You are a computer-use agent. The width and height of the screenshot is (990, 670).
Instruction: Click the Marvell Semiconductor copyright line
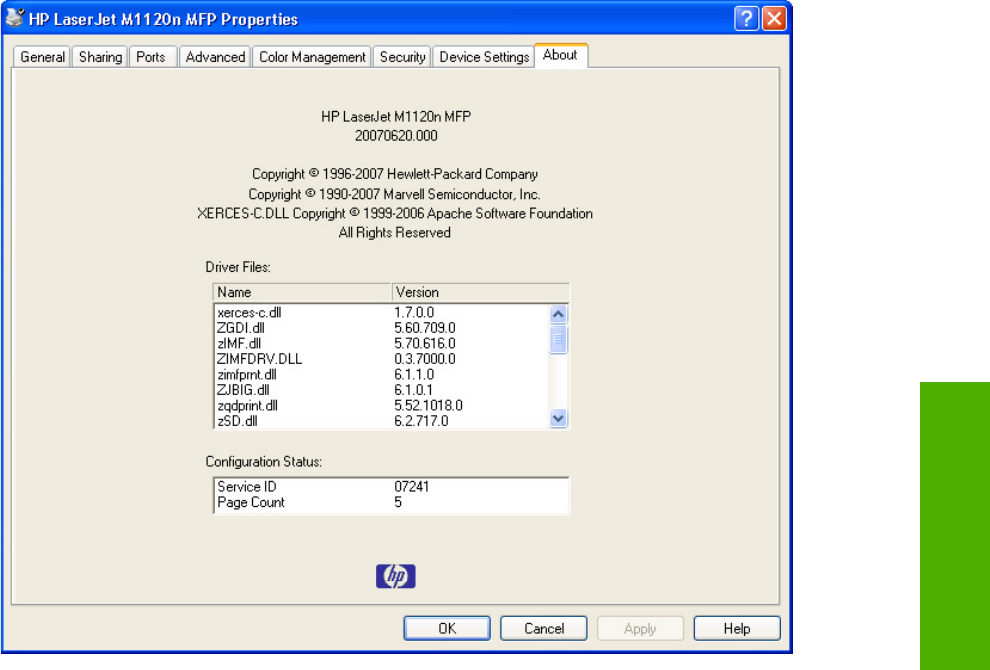pos(395,194)
